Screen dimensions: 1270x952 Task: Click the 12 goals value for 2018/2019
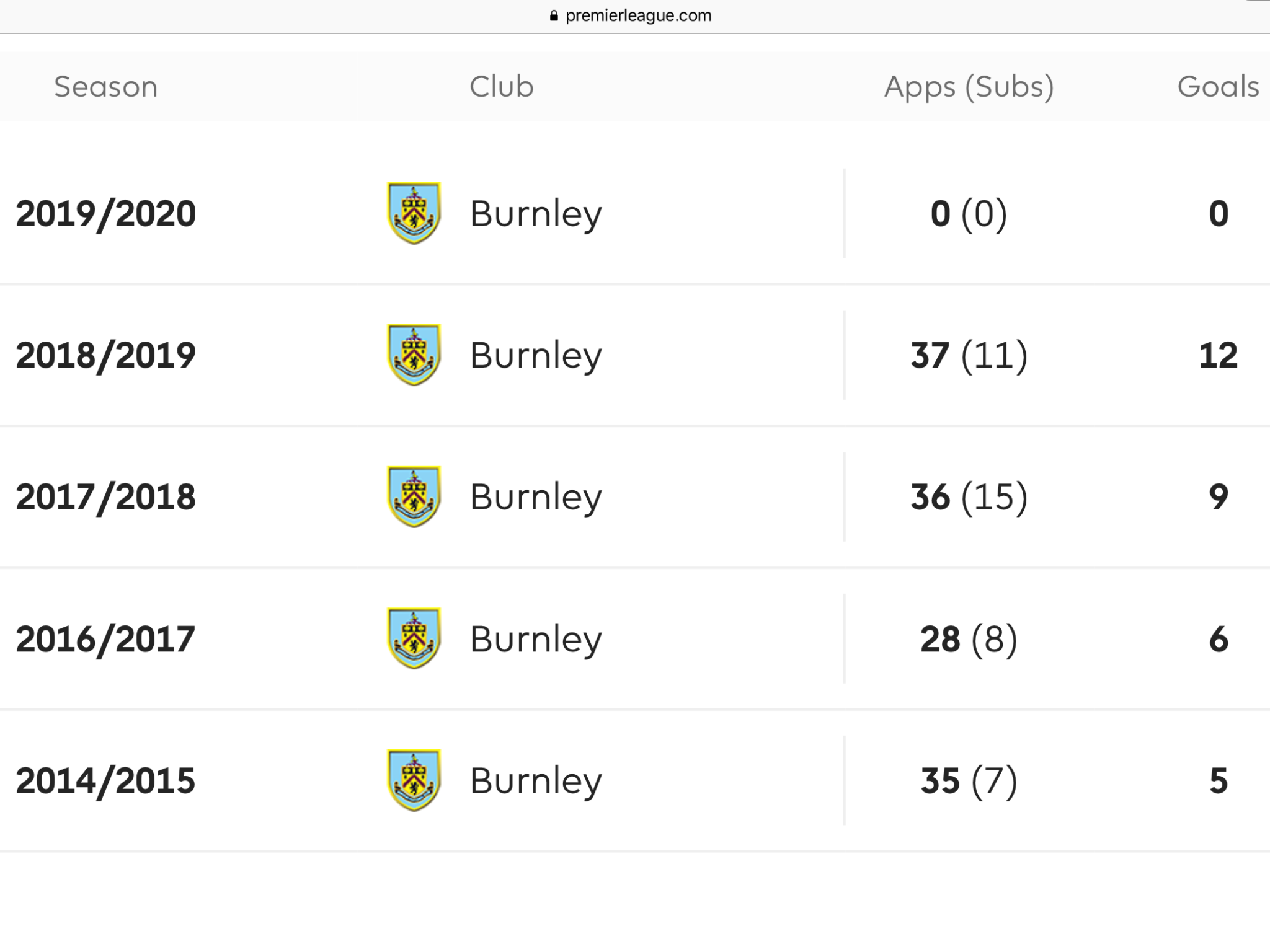[x=1218, y=355]
